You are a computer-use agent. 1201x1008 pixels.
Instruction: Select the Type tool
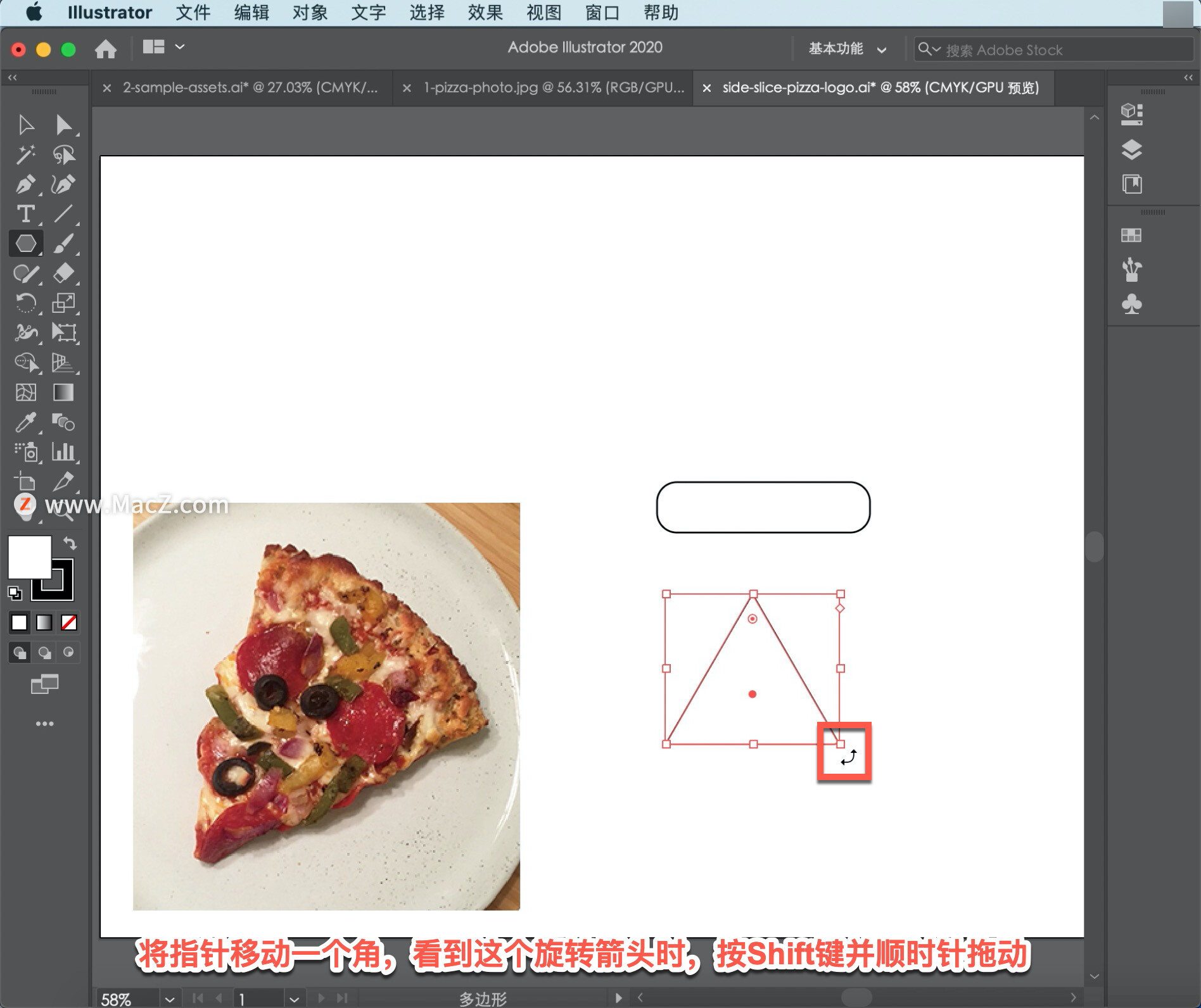pos(26,214)
